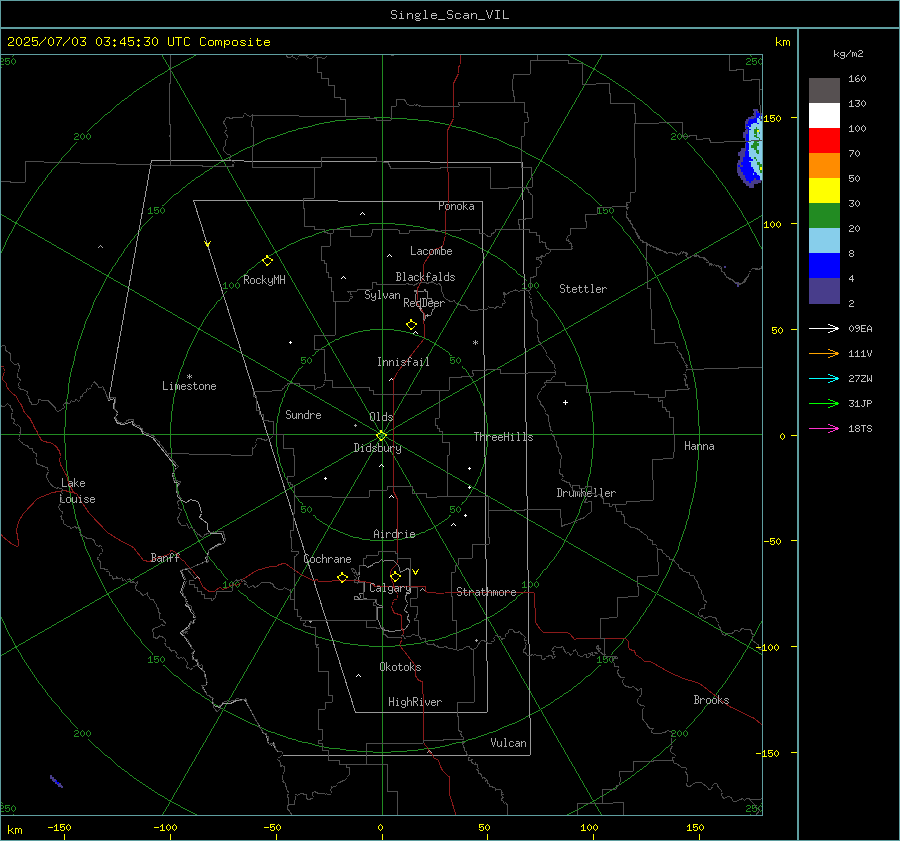The height and width of the screenshot is (841, 900).
Task: Select the purple 2-4 color swatch
Action: coord(824,291)
